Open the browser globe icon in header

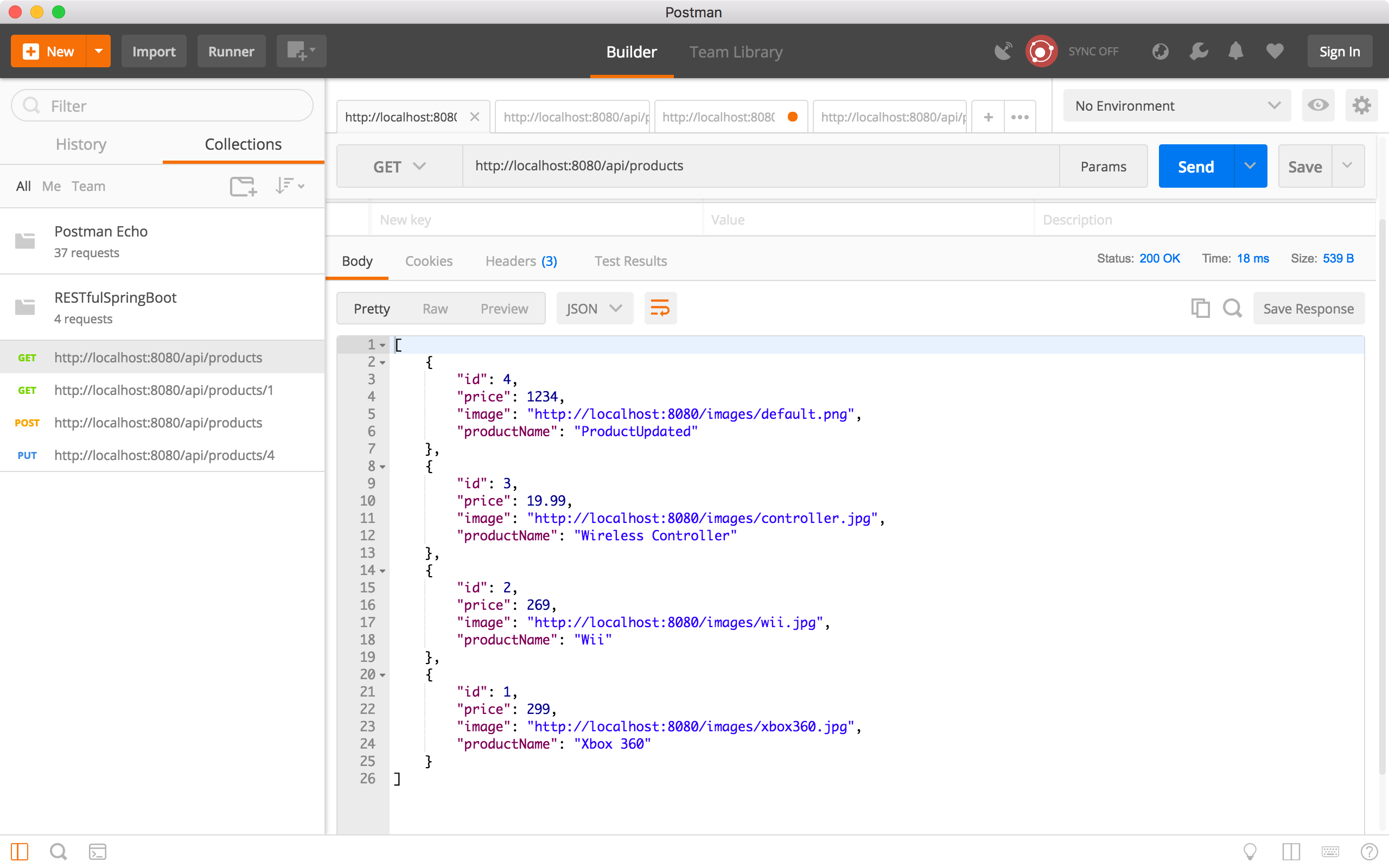[1160, 51]
